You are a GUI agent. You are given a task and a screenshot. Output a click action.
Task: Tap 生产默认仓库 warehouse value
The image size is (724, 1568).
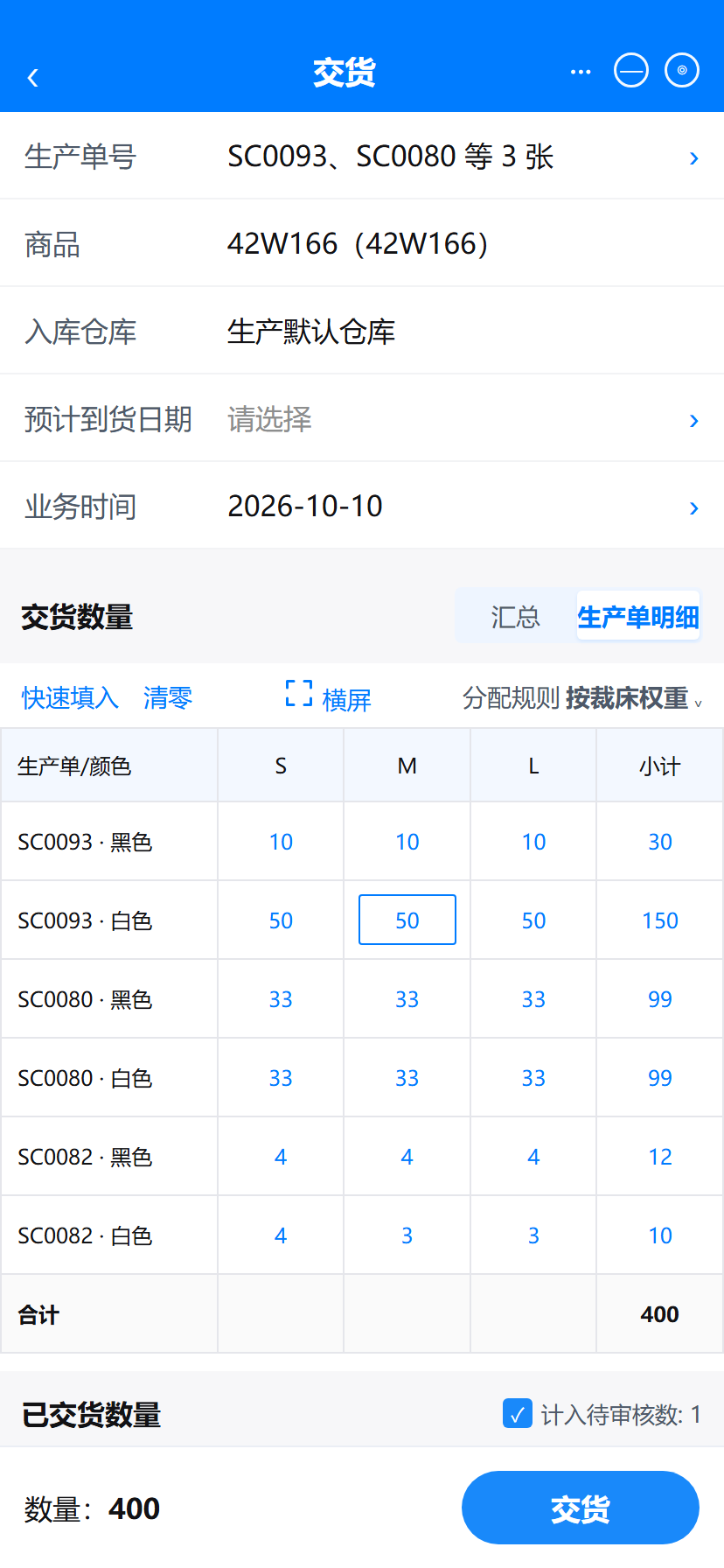[x=311, y=332]
